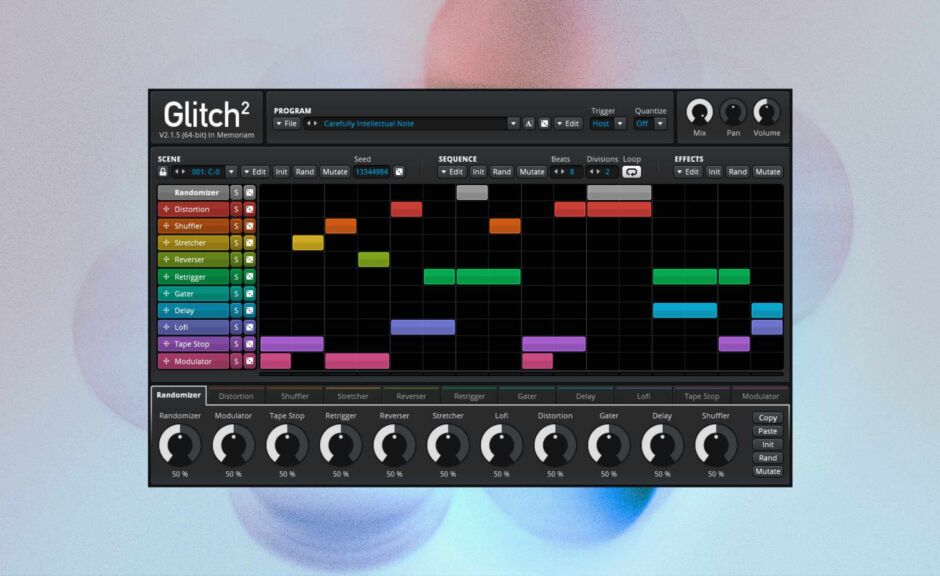This screenshot has height=576, width=940.
Task: Randomize Retrigger using its row dice icon
Action: pos(249,277)
